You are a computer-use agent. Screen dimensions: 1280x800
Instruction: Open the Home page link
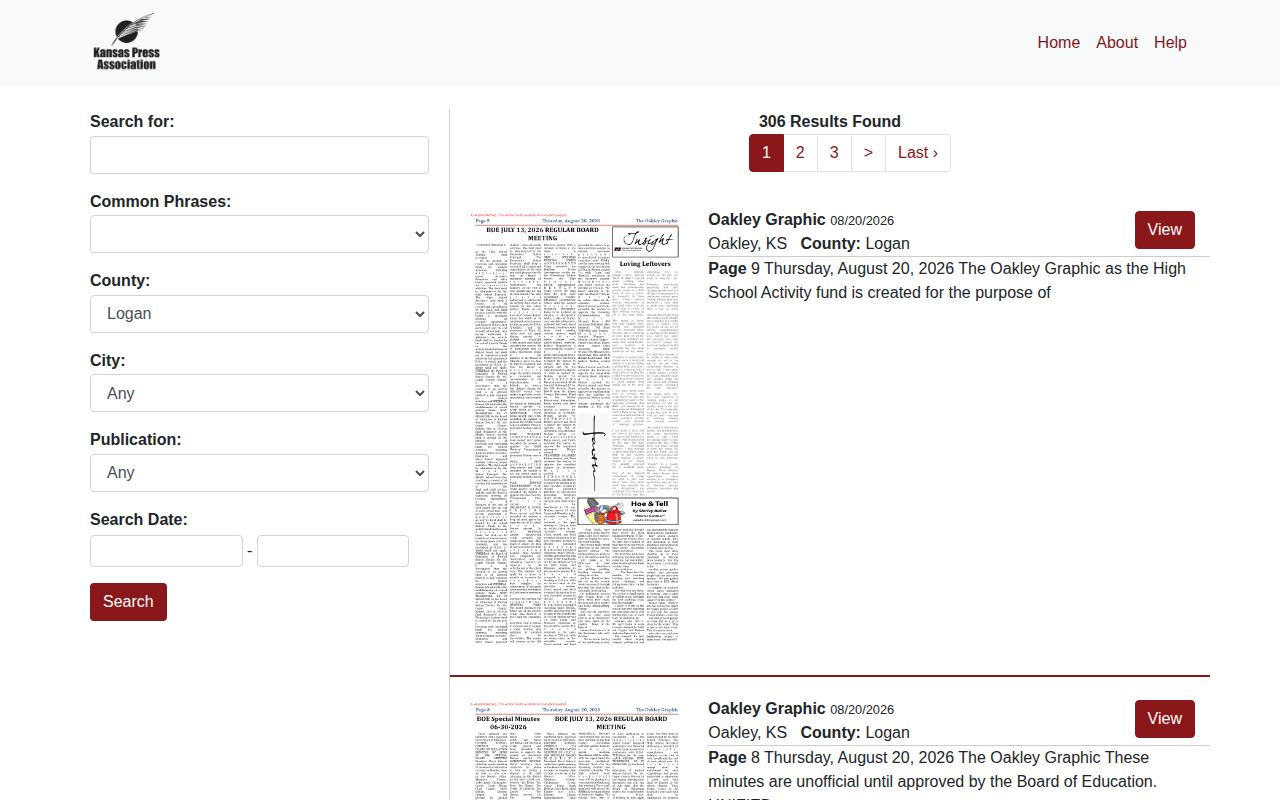pos(1058,42)
